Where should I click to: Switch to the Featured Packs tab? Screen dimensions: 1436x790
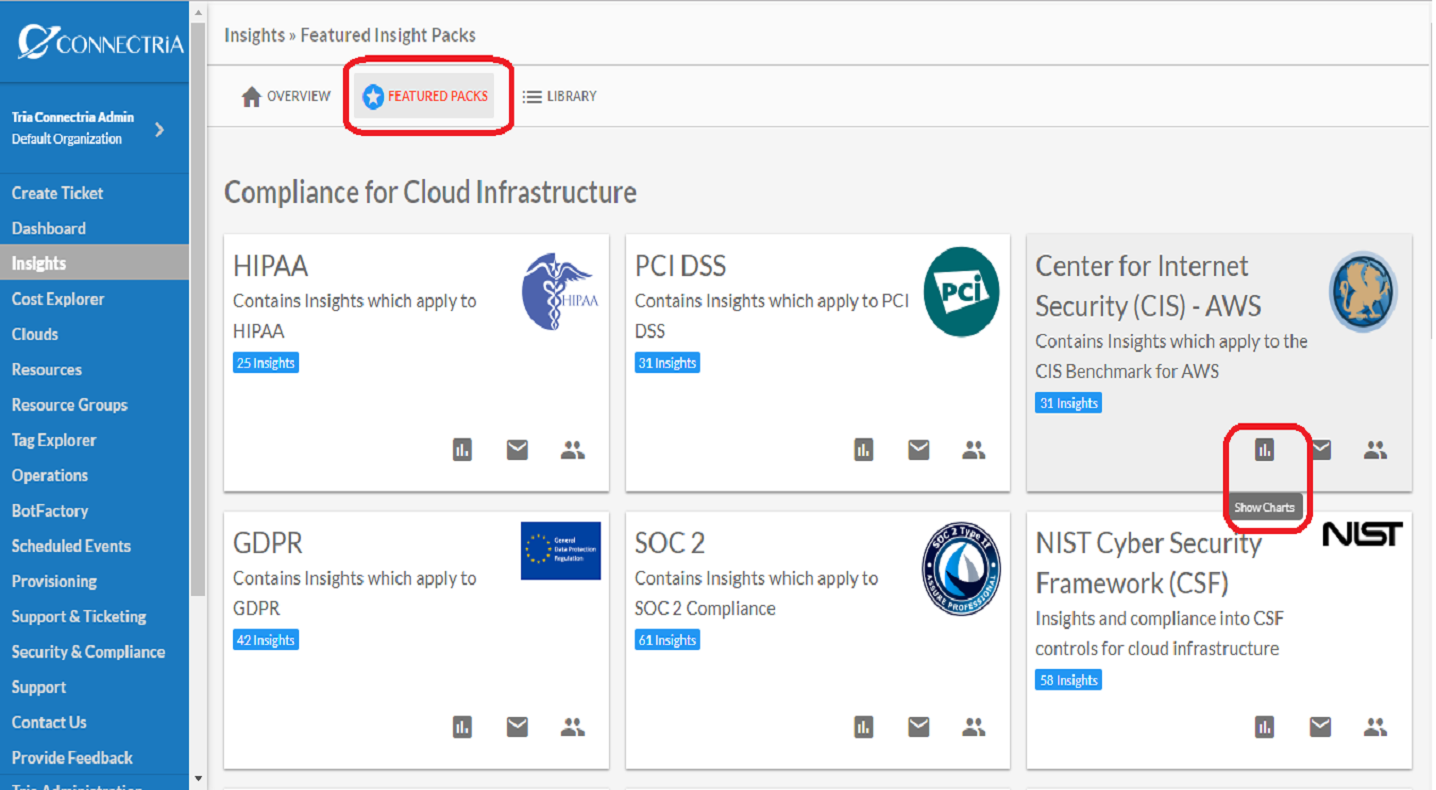(x=424, y=96)
